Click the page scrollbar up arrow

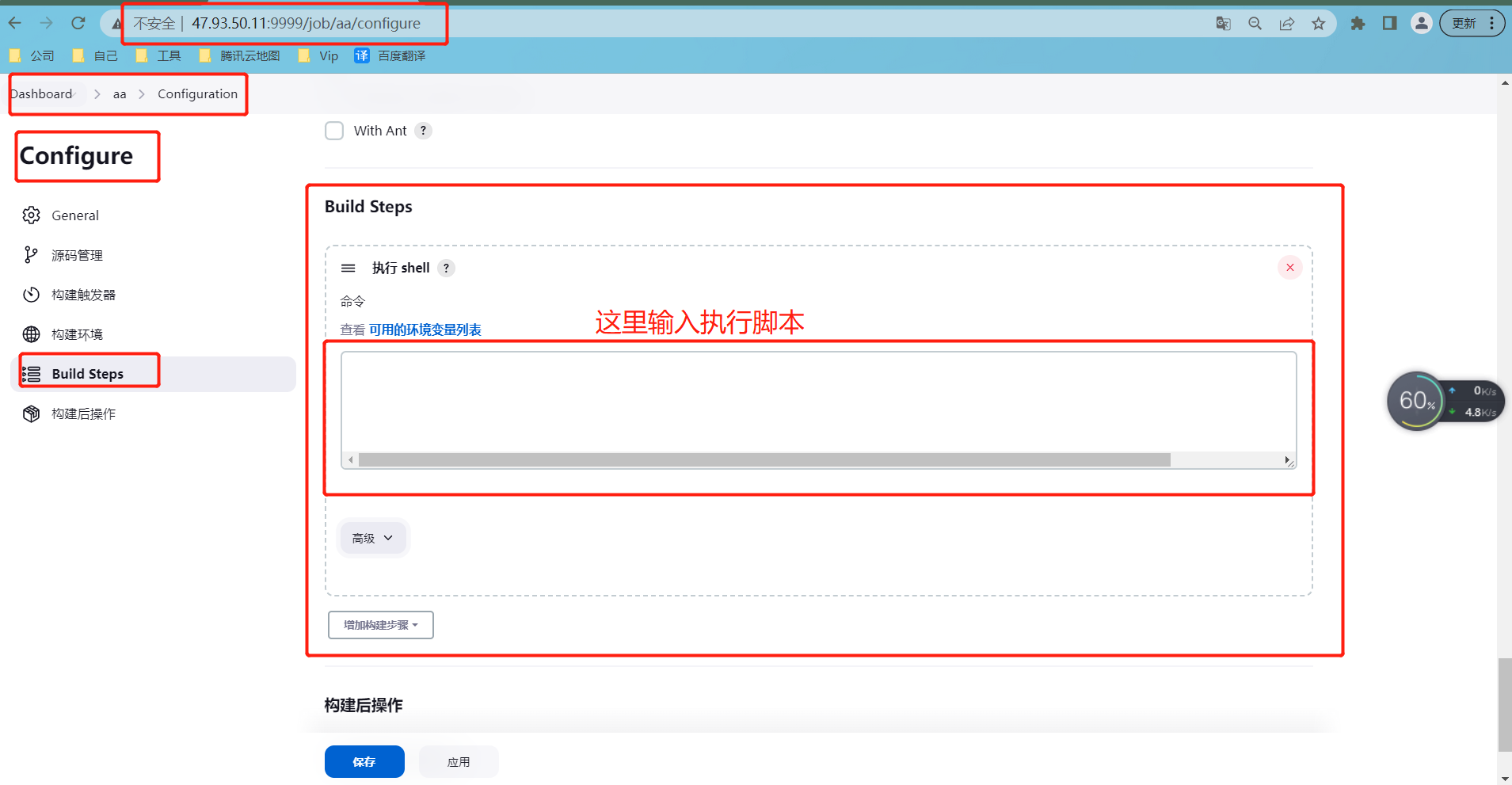click(1505, 82)
